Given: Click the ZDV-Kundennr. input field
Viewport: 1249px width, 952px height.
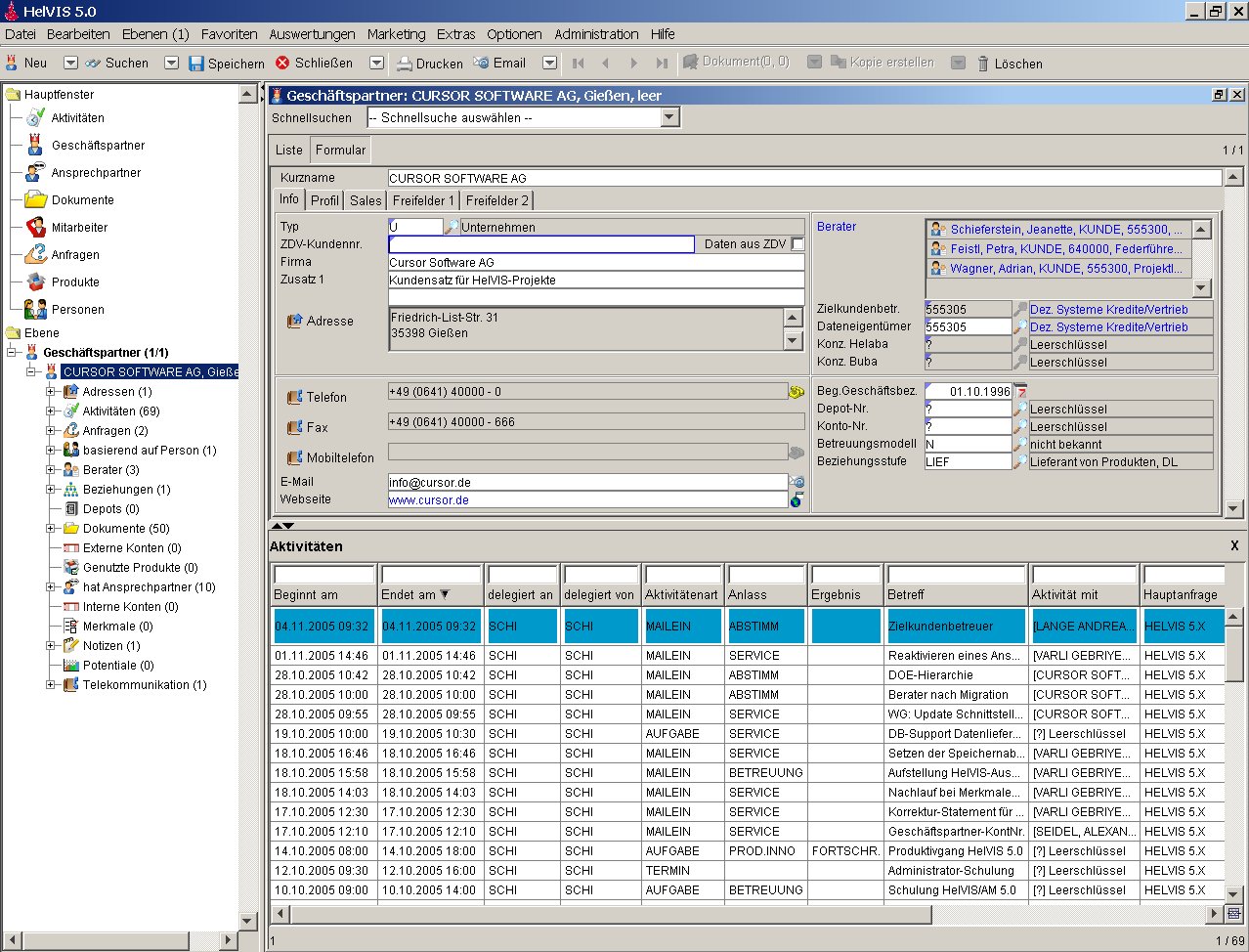Looking at the screenshot, I should coord(541,244).
